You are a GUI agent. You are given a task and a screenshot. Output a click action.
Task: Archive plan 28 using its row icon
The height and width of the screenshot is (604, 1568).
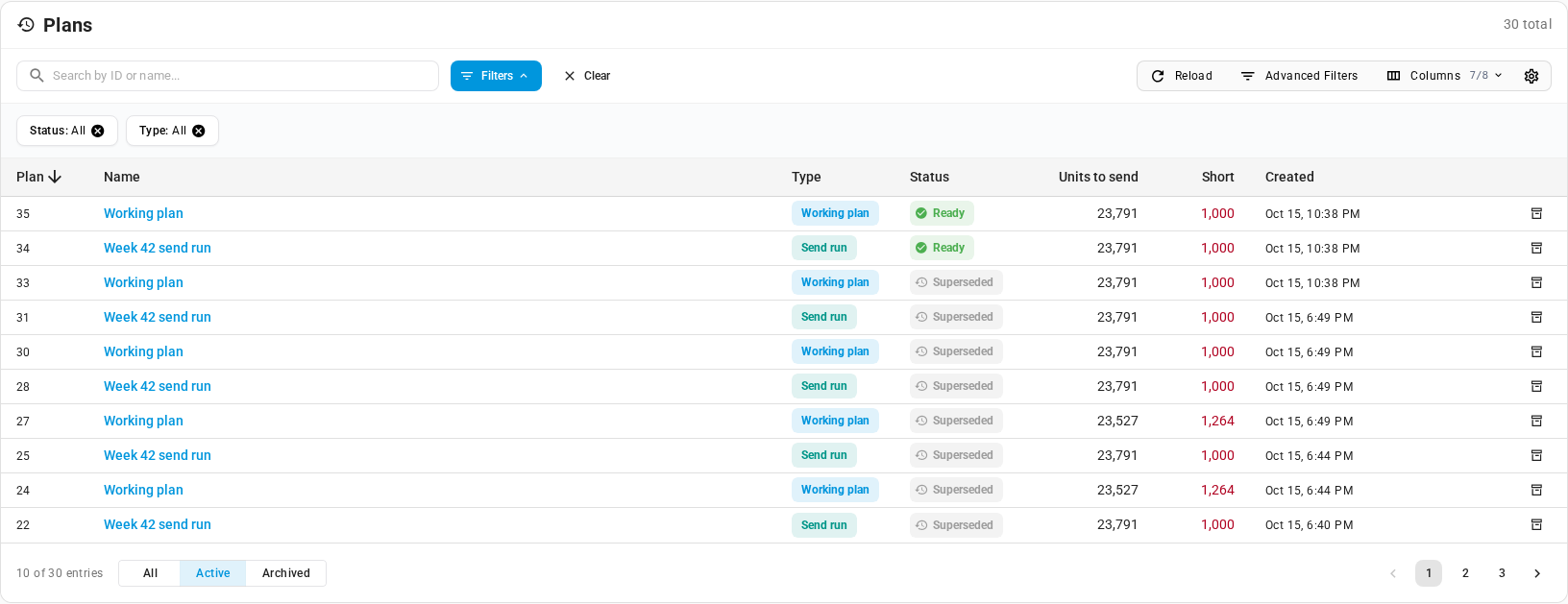click(1536, 386)
